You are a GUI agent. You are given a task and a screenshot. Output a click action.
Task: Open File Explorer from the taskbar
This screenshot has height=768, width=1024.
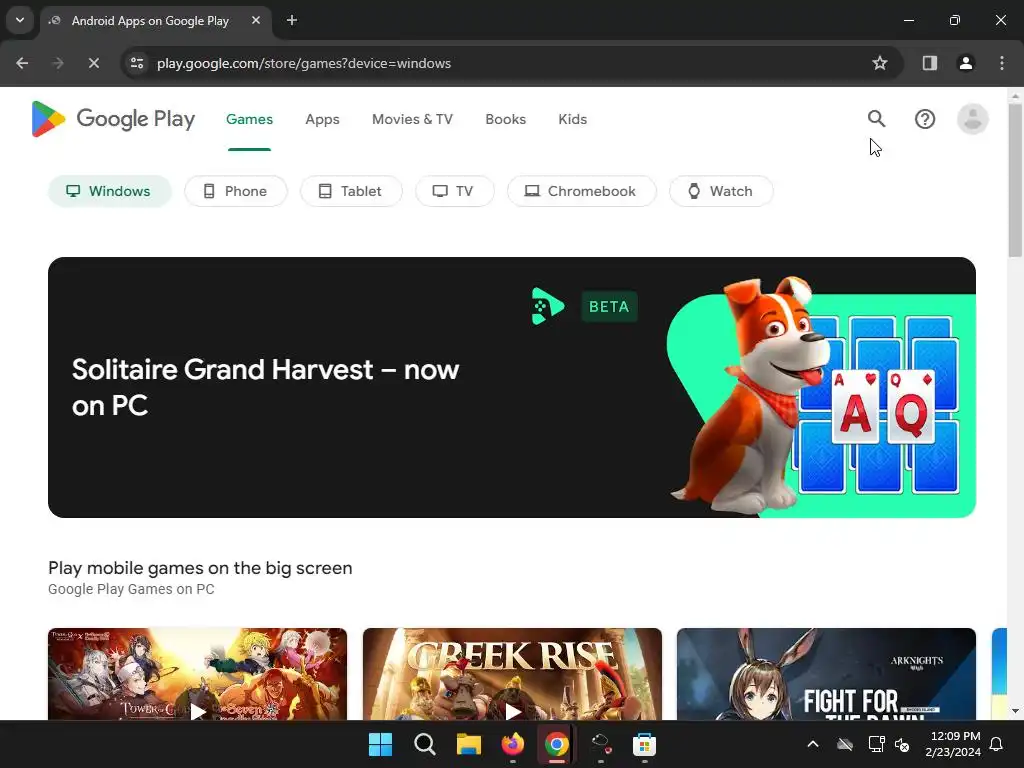[468, 744]
